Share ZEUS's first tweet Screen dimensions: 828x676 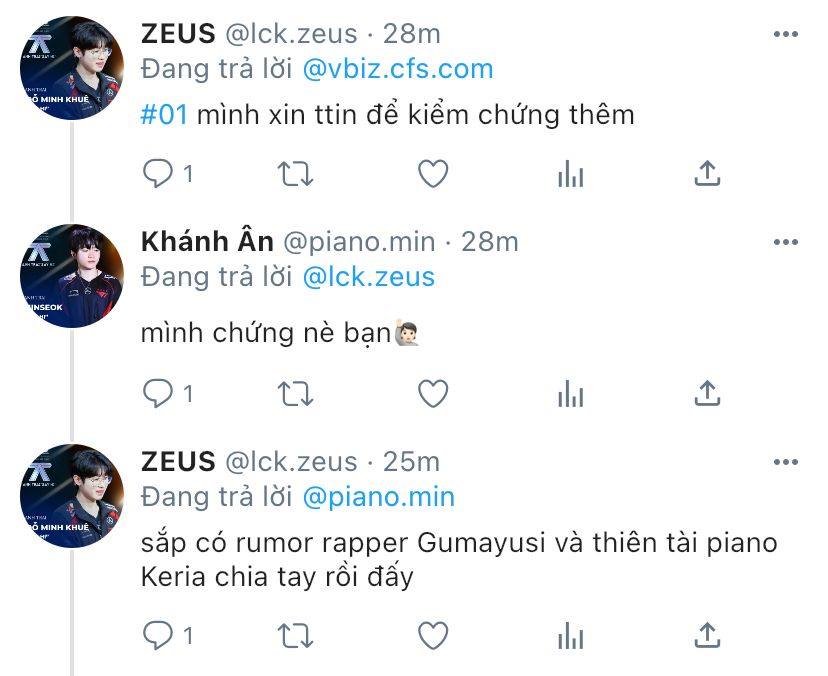707,174
